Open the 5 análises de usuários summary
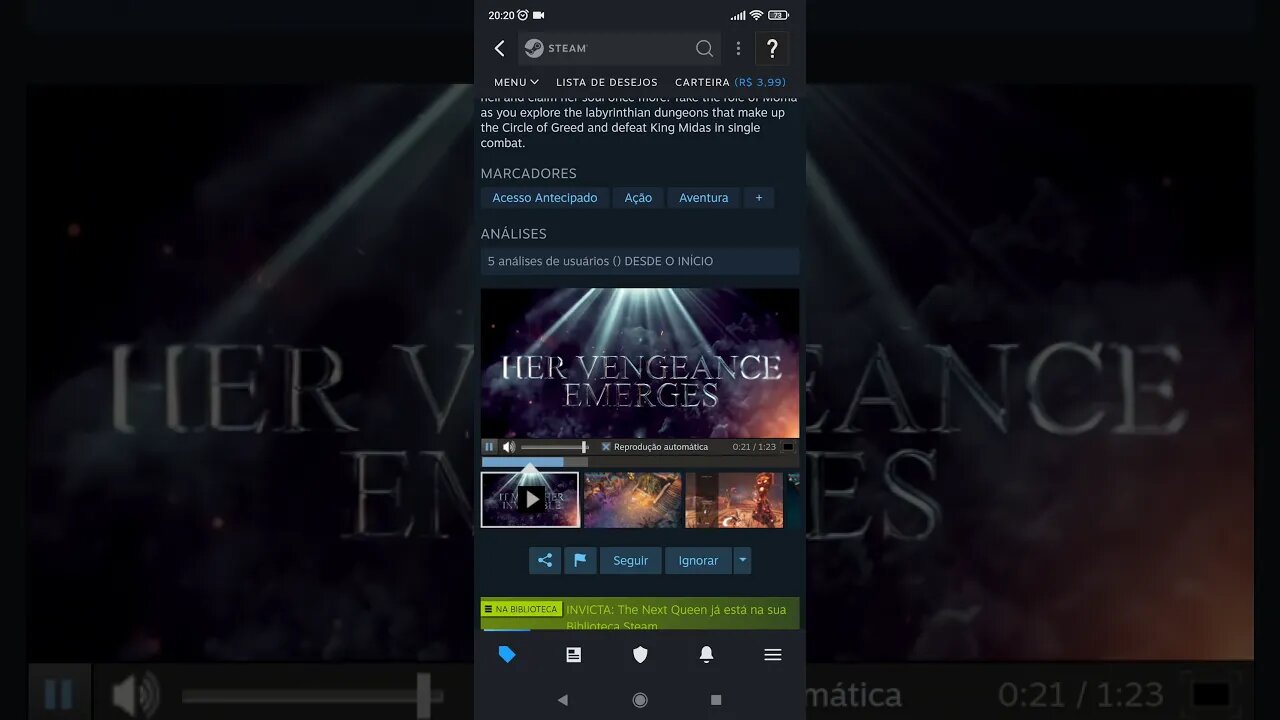Image resolution: width=1280 pixels, height=720 pixels. click(640, 261)
